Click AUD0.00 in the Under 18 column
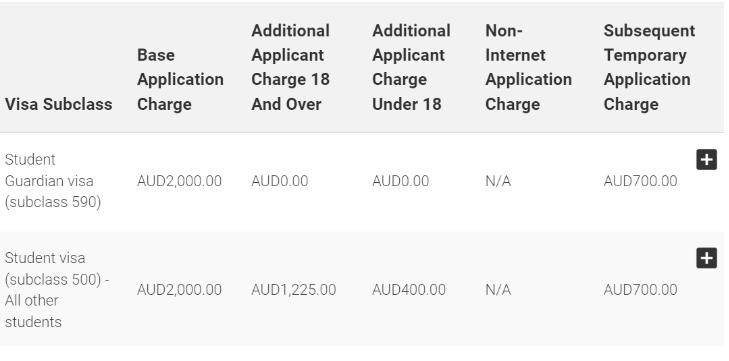This screenshot has width=729, height=361. tap(401, 181)
